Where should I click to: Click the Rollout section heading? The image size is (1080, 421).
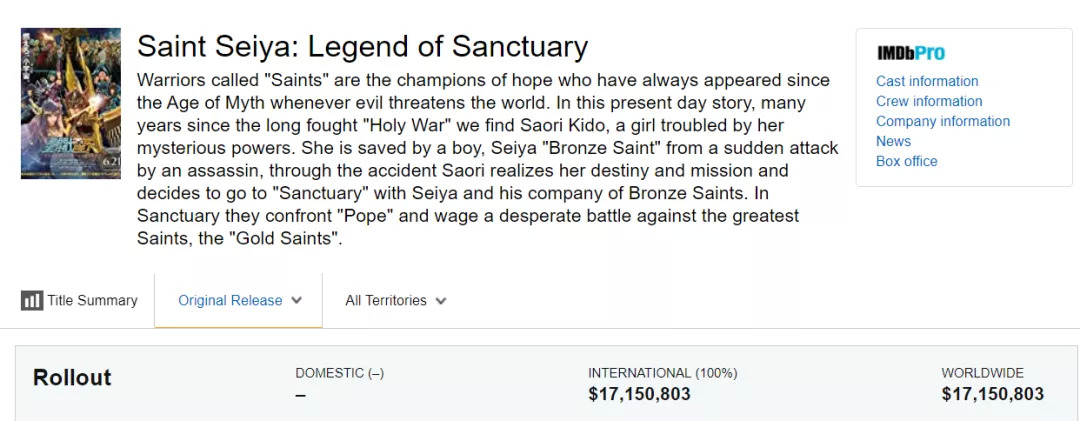click(x=72, y=378)
